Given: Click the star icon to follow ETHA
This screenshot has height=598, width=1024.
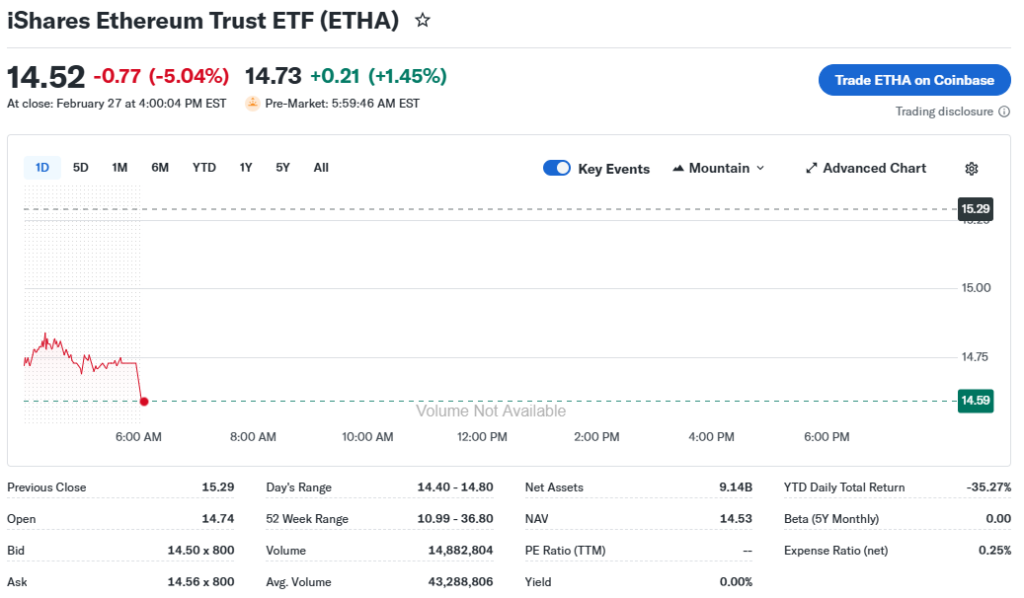Looking at the screenshot, I should click(x=422, y=20).
